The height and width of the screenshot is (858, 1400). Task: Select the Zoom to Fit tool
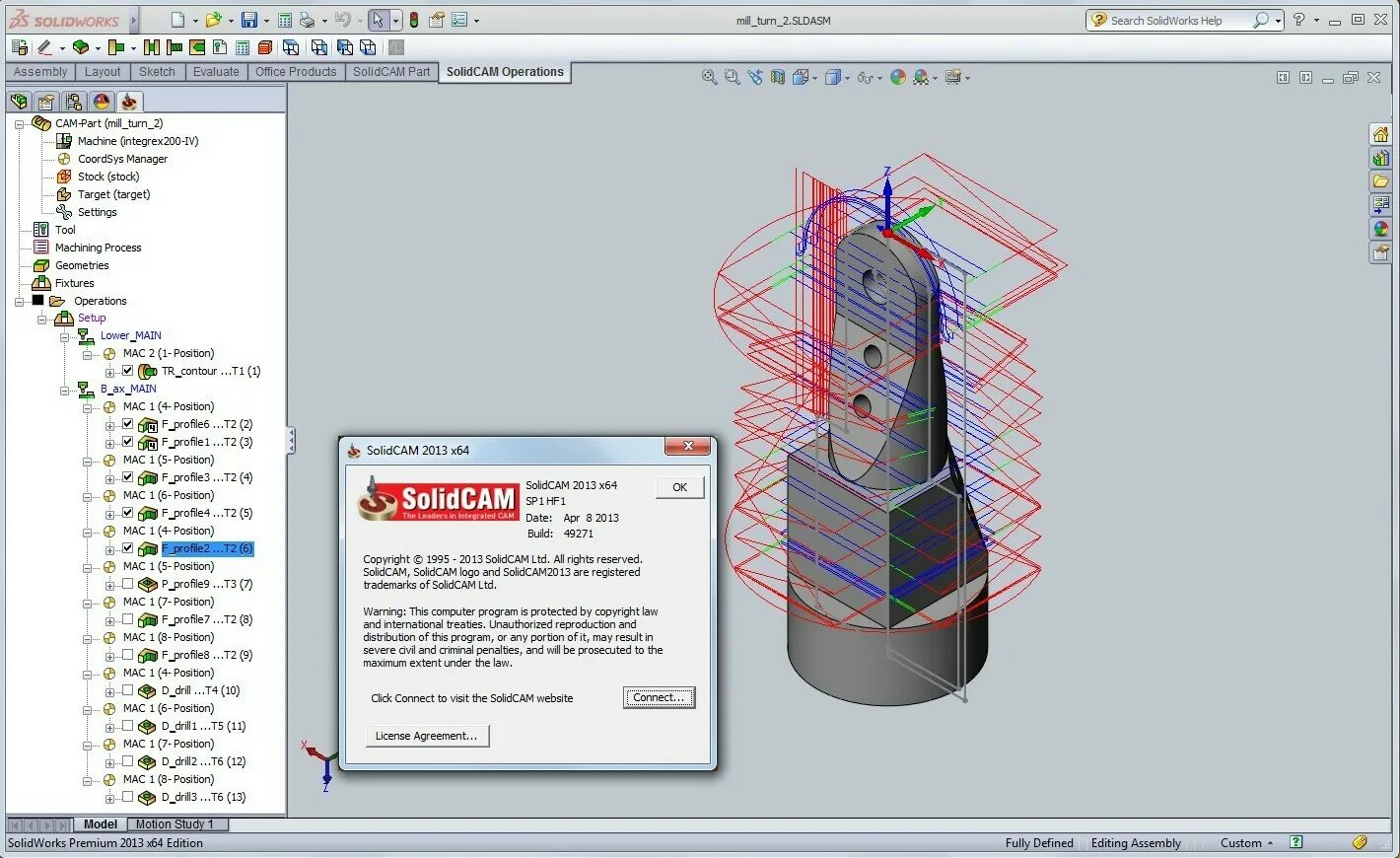point(710,77)
